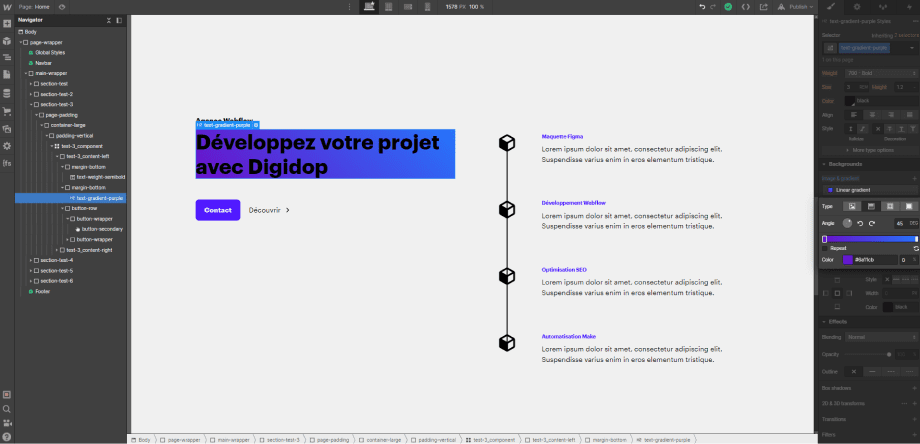The image size is (920, 444).
Task: Switch to the Style Manager tab
Action: pos(882,7)
